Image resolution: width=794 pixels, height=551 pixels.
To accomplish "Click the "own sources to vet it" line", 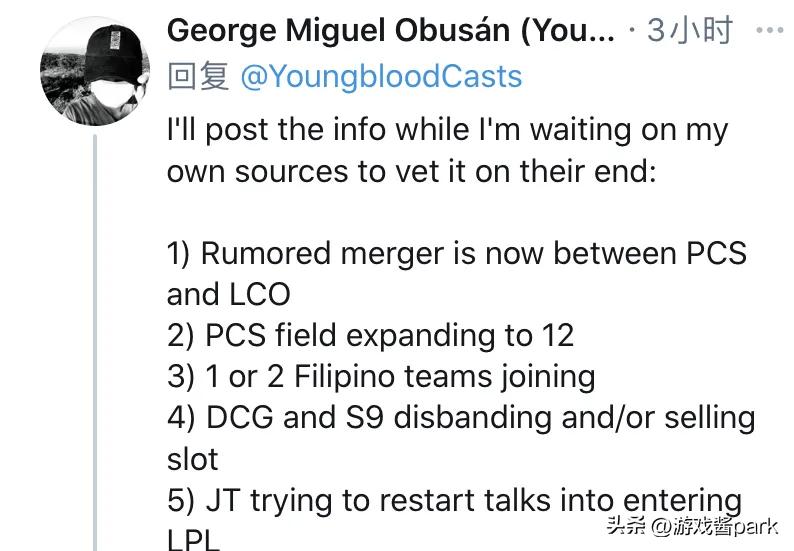I will coord(411,171).
